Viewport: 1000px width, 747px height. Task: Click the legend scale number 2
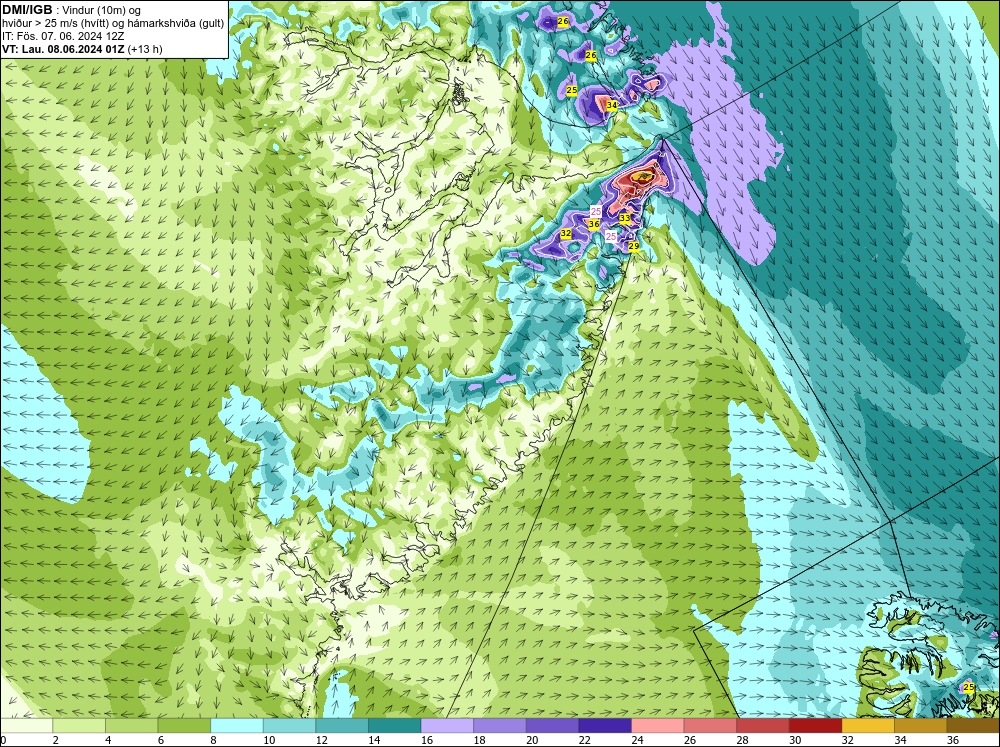pyautogui.click(x=55, y=740)
